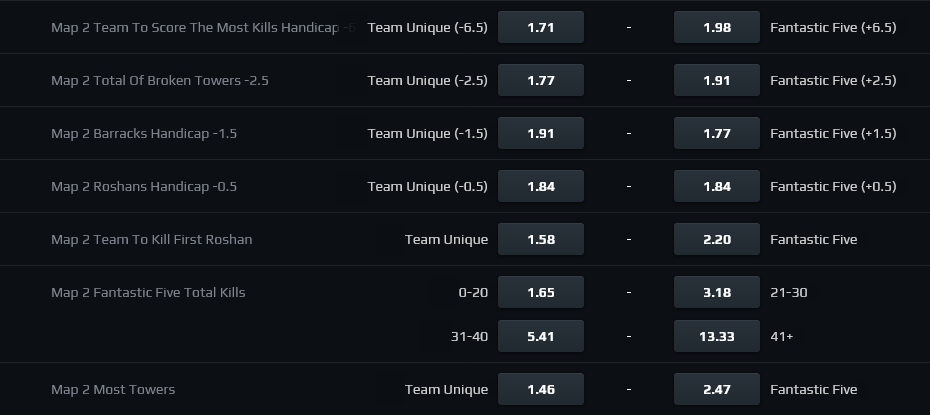The image size is (930, 415).
Task: Open Map 2 Most Towers market label
Action: pyautogui.click(x=113, y=389)
